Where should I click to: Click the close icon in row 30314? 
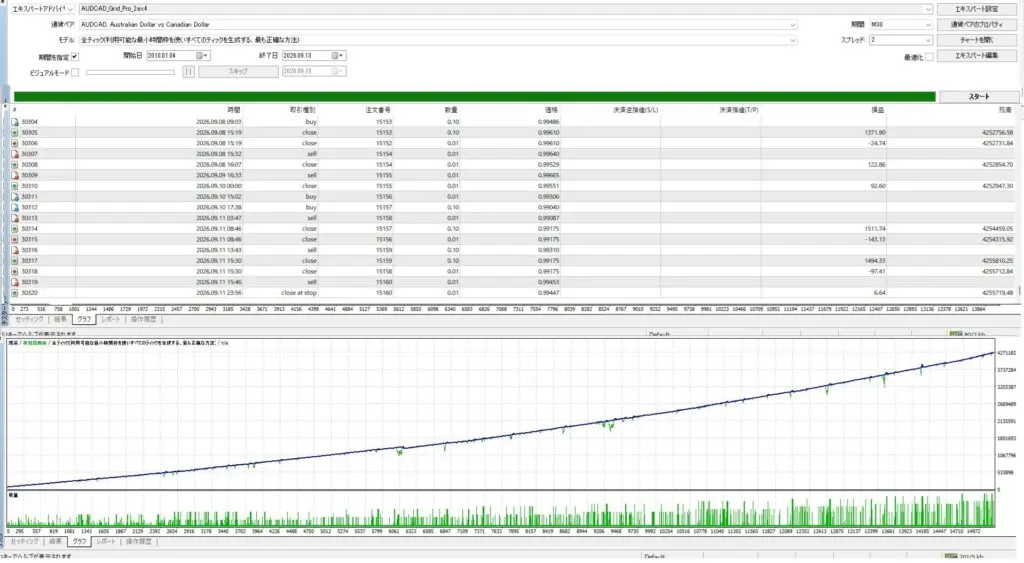tap(14, 229)
